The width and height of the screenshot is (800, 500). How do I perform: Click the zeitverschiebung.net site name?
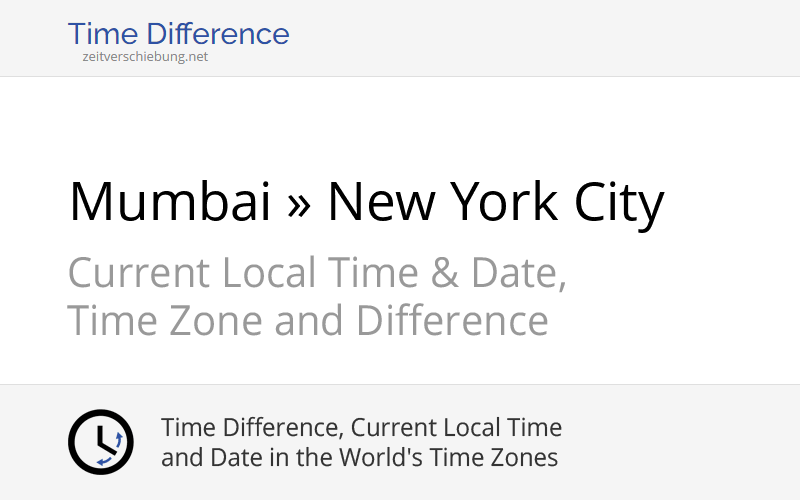(145, 57)
